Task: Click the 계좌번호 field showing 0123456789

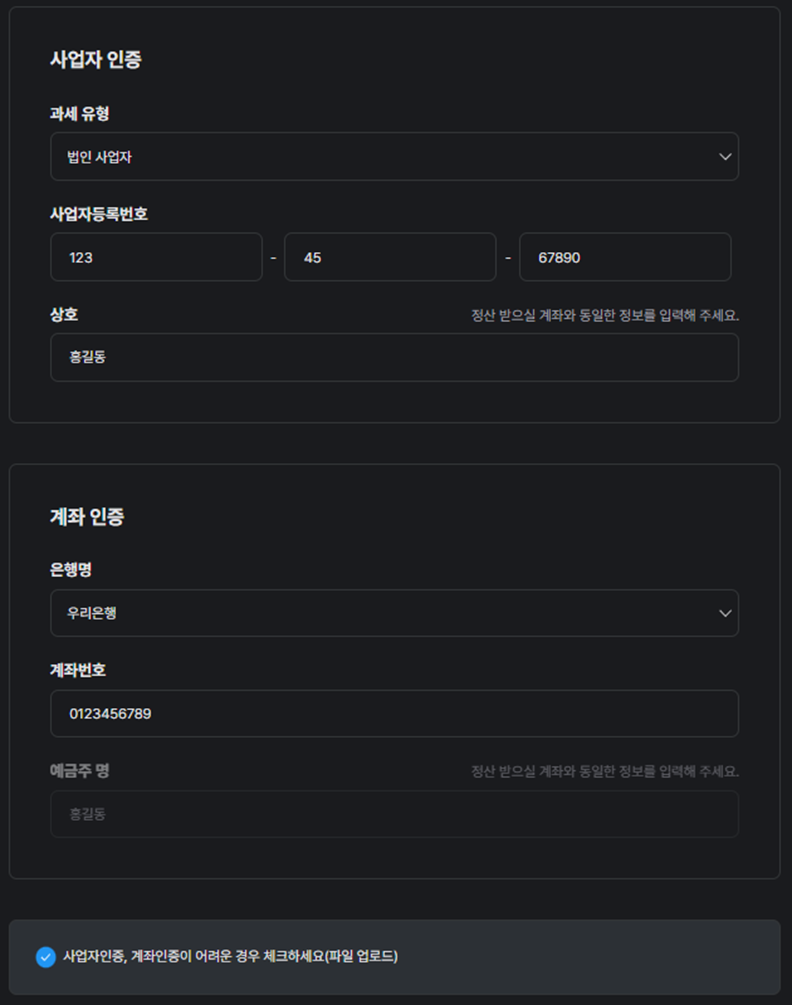Action: pos(394,714)
